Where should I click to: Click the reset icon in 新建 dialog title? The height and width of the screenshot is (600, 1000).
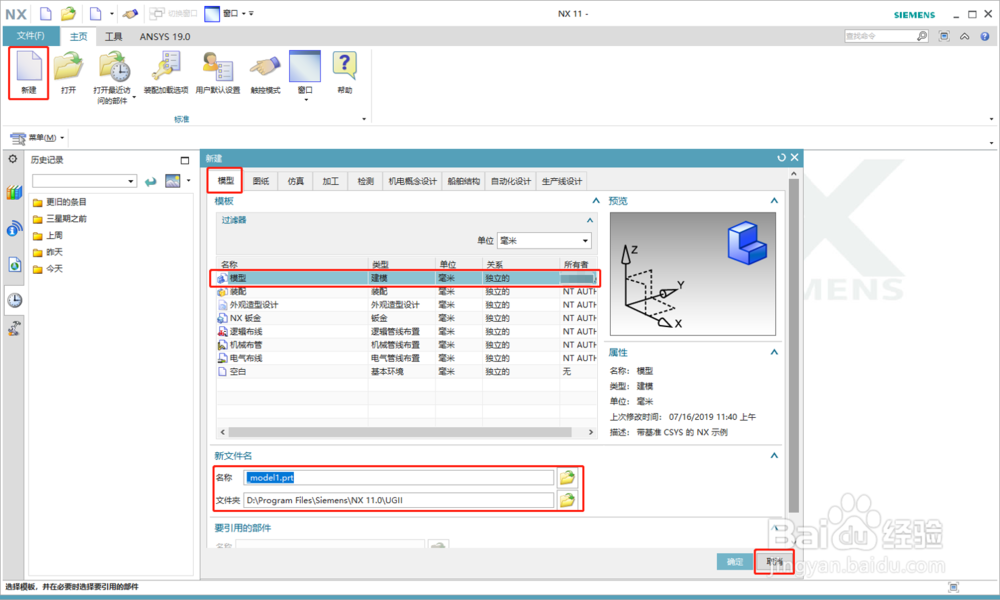pos(781,157)
